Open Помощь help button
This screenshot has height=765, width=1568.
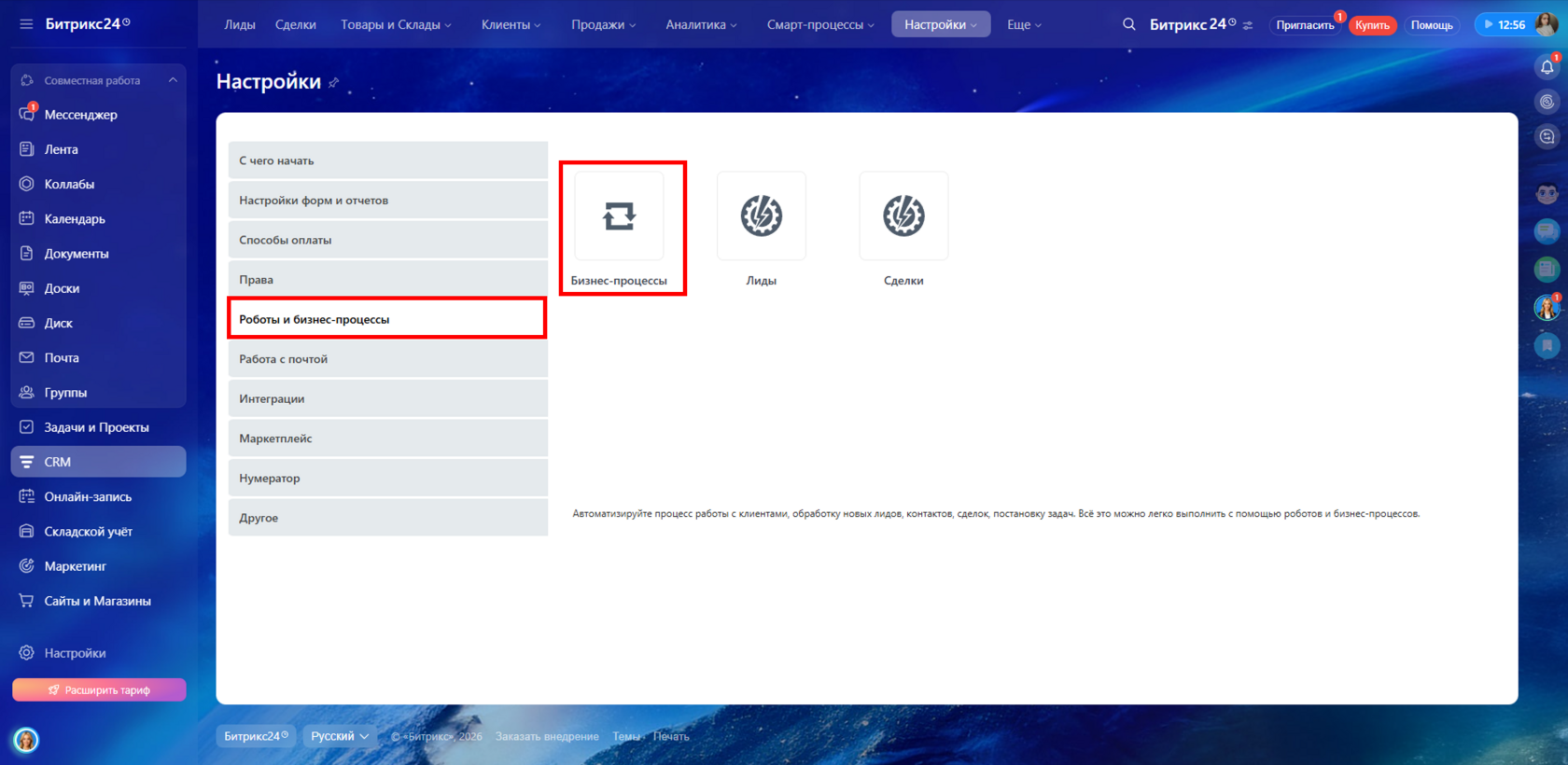[x=1432, y=25]
